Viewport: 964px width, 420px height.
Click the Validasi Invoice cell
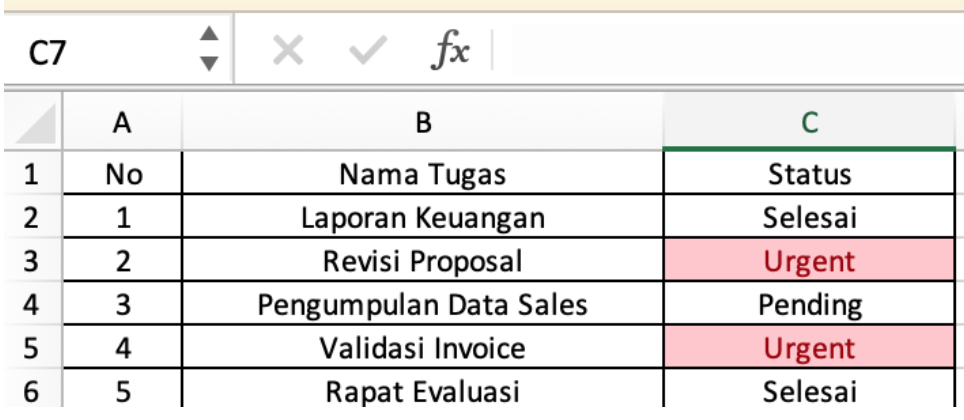[423, 349]
